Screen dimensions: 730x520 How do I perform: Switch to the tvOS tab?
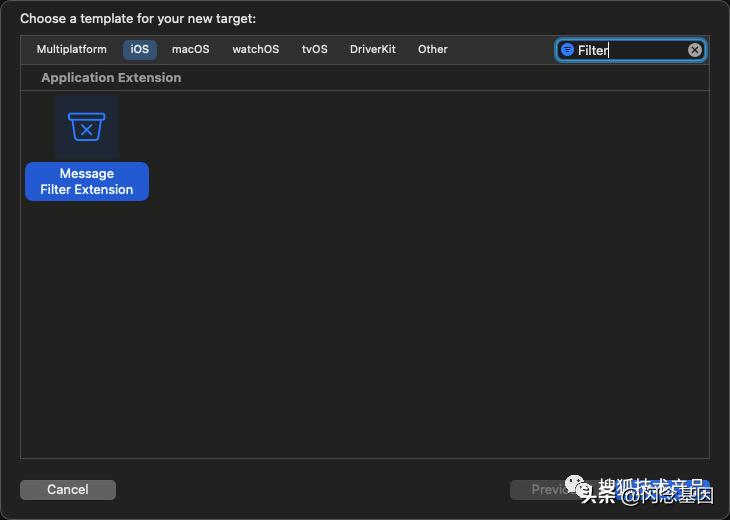point(315,49)
